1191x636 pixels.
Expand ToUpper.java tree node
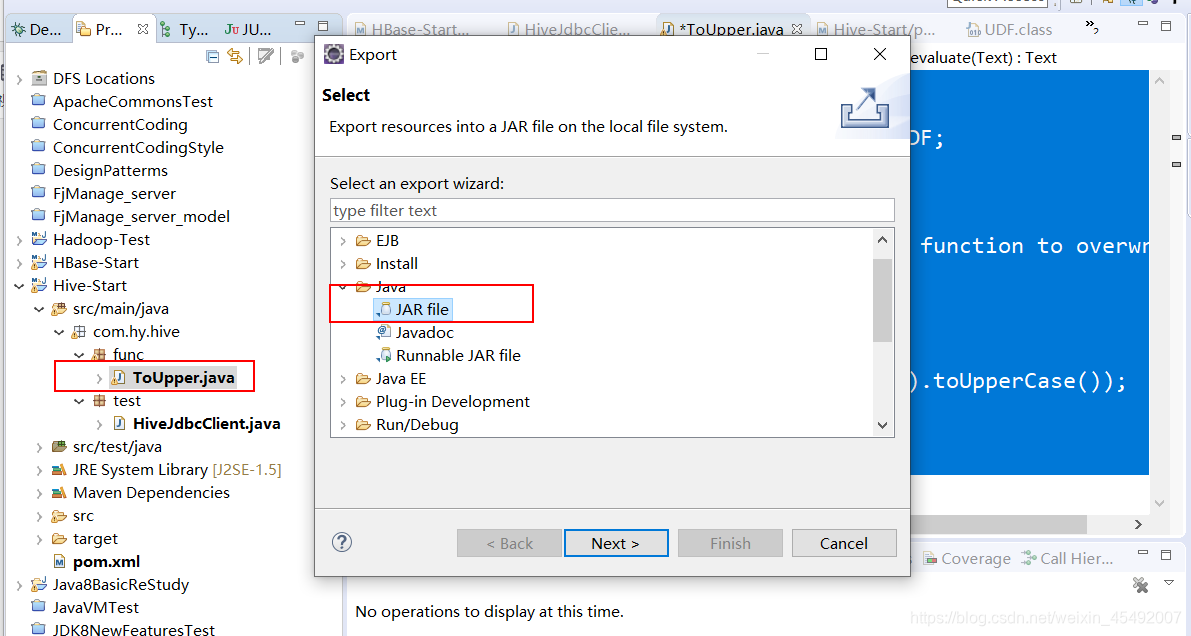coord(99,378)
